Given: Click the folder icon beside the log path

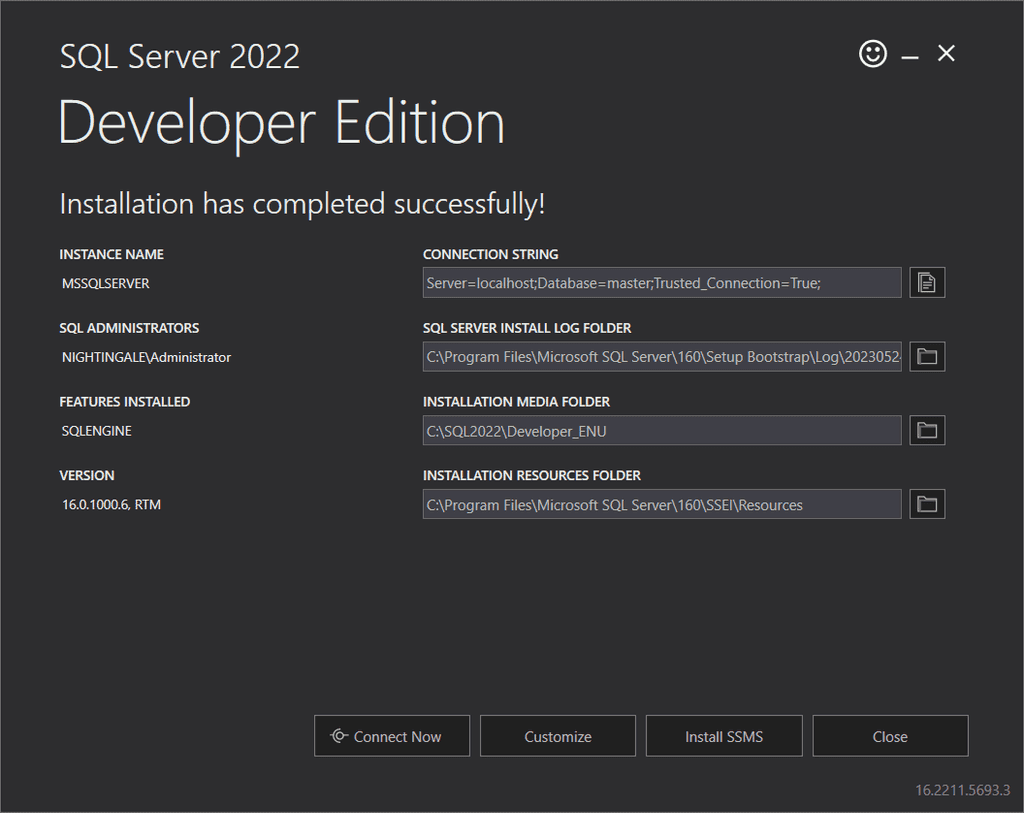Looking at the screenshot, I should [926, 356].
